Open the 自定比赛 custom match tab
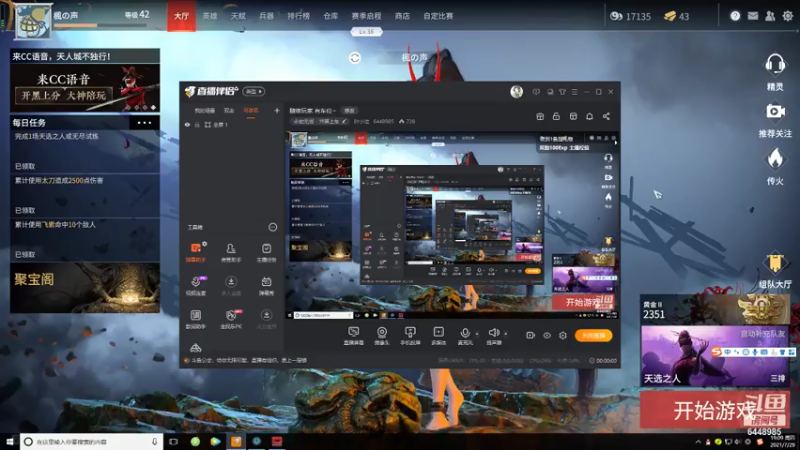 click(438, 16)
